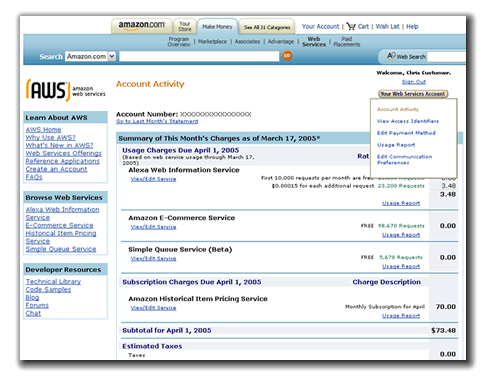Image resolution: width=488 pixels, height=383 pixels.
Task: Open the AWS Home sidebar link
Action: pos(43,129)
